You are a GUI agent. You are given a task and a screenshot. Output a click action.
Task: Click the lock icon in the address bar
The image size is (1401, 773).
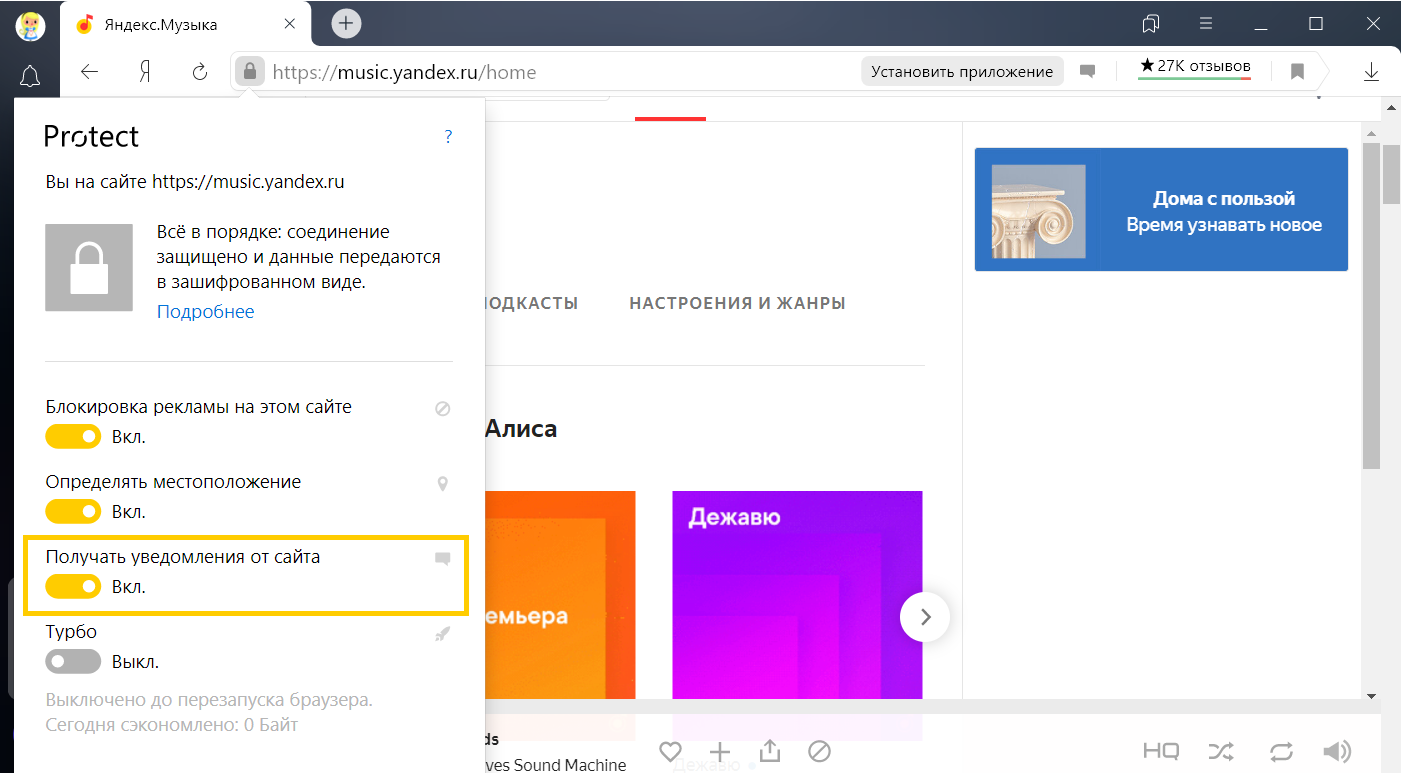click(249, 72)
